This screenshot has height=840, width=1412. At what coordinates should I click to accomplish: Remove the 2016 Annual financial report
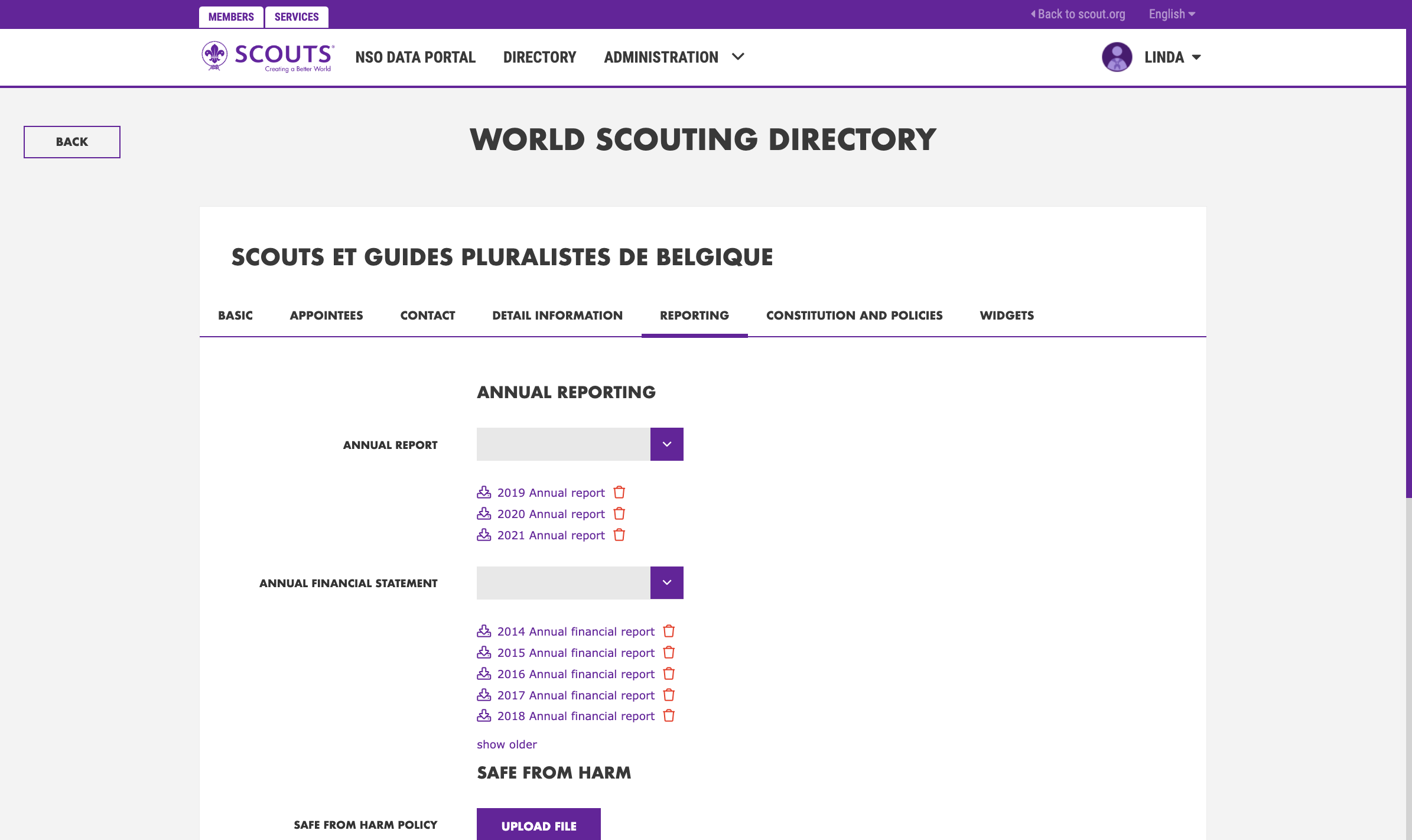(x=669, y=673)
